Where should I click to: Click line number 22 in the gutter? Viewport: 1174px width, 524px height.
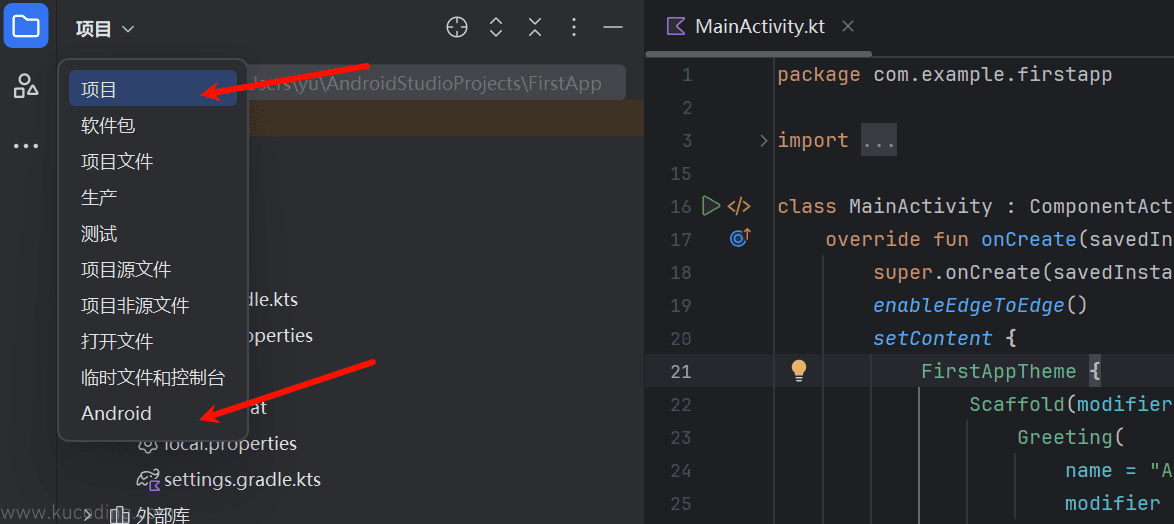(681, 404)
